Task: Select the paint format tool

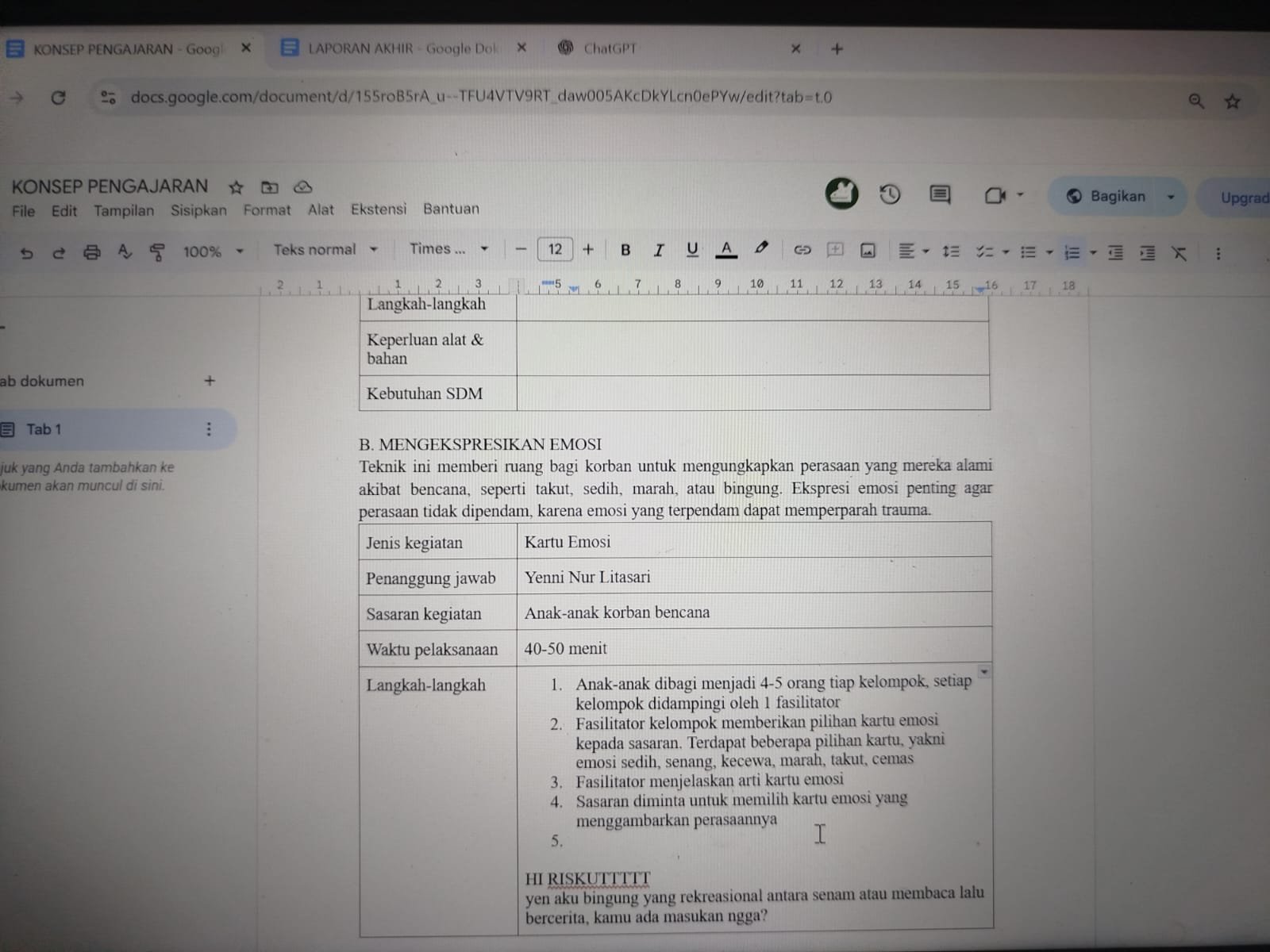Action: pos(156,251)
